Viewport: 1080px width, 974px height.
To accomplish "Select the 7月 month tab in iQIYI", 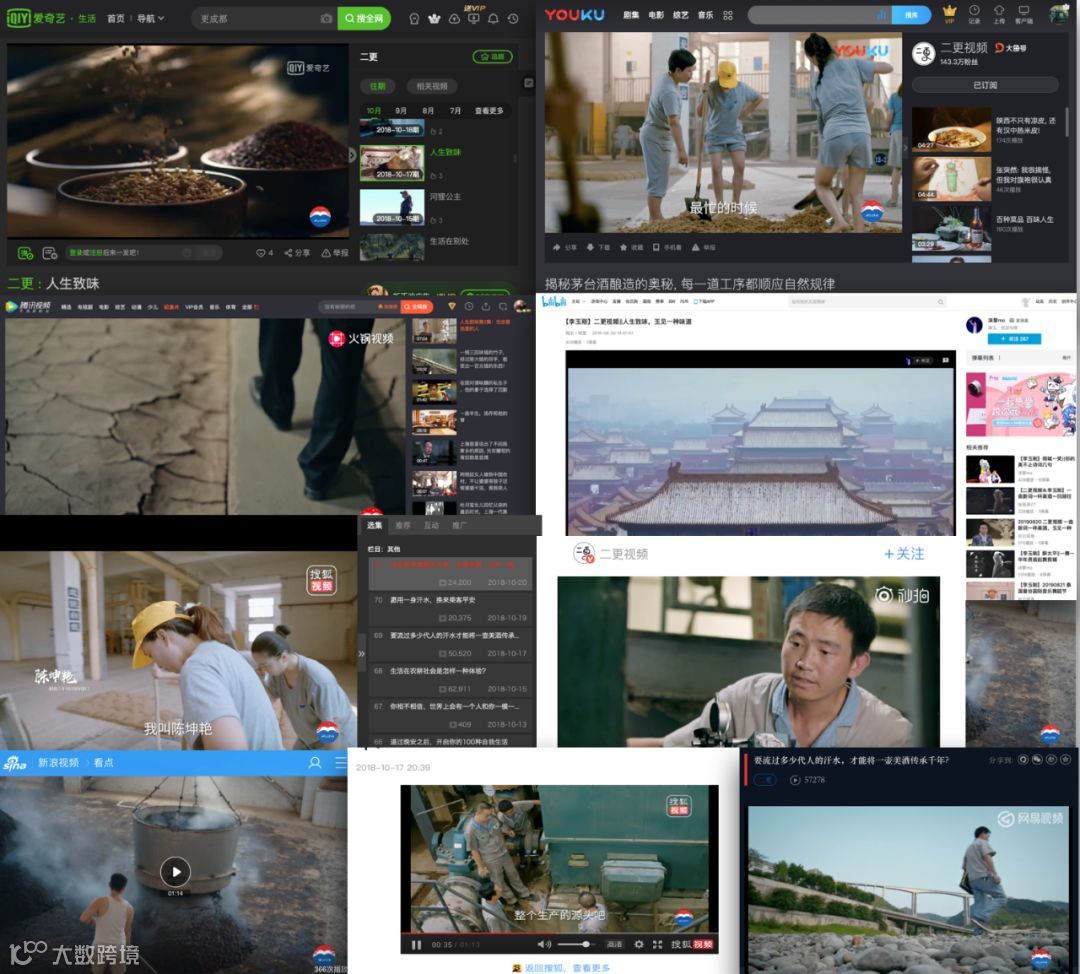I will pyautogui.click(x=455, y=110).
